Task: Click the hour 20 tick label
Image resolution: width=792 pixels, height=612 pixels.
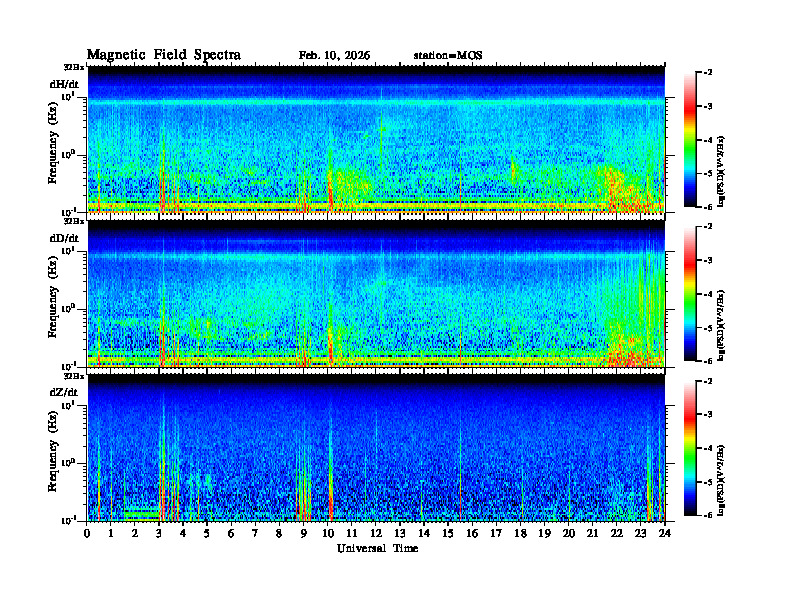Action: coord(568,534)
